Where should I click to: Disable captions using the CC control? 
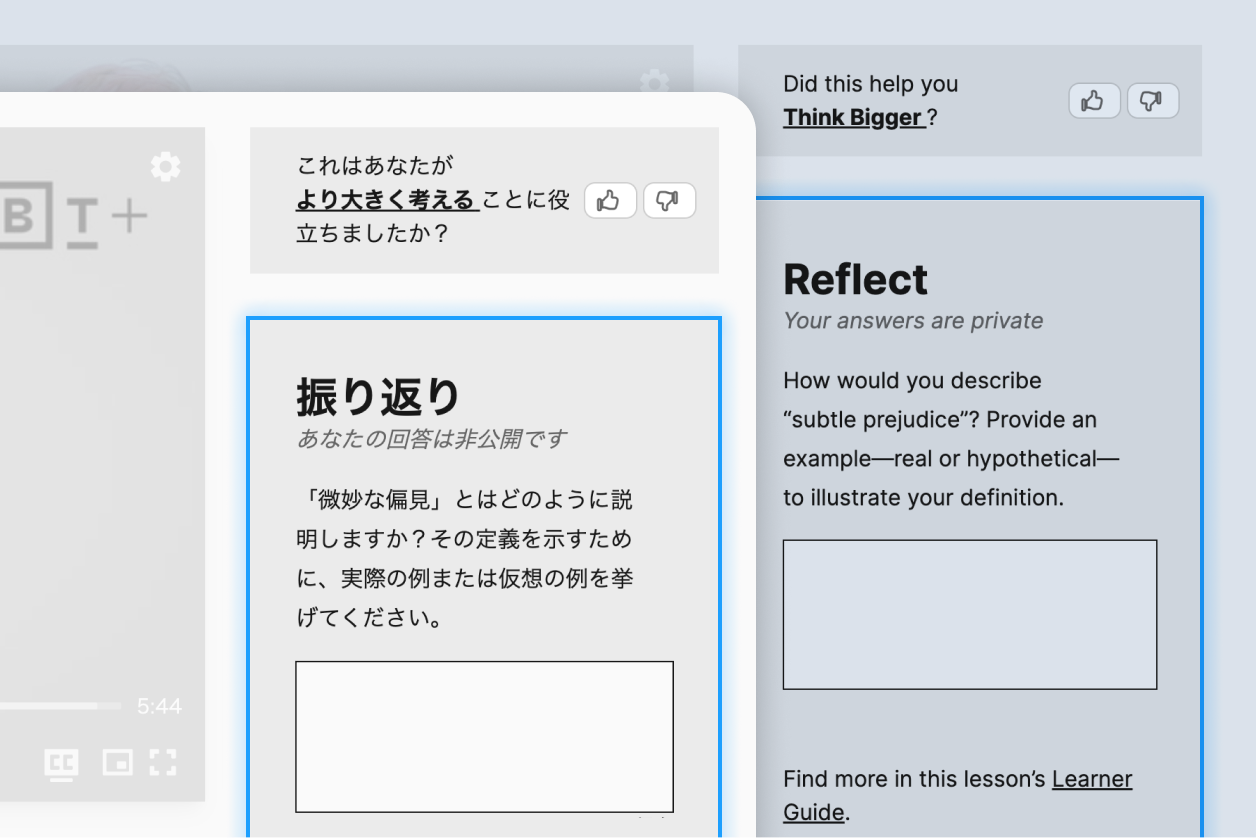pos(63,763)
